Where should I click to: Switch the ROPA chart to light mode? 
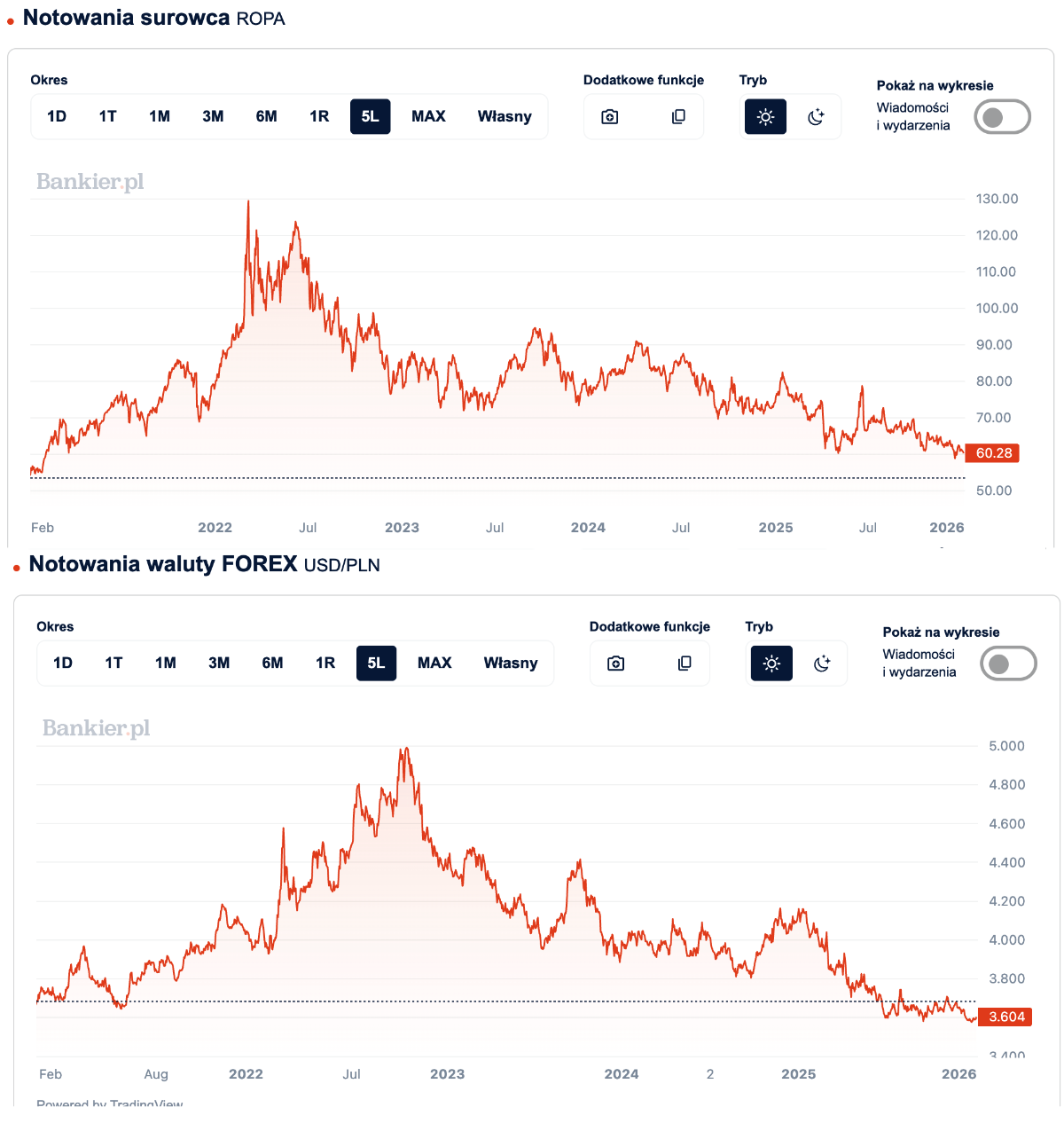pos(766,117)
